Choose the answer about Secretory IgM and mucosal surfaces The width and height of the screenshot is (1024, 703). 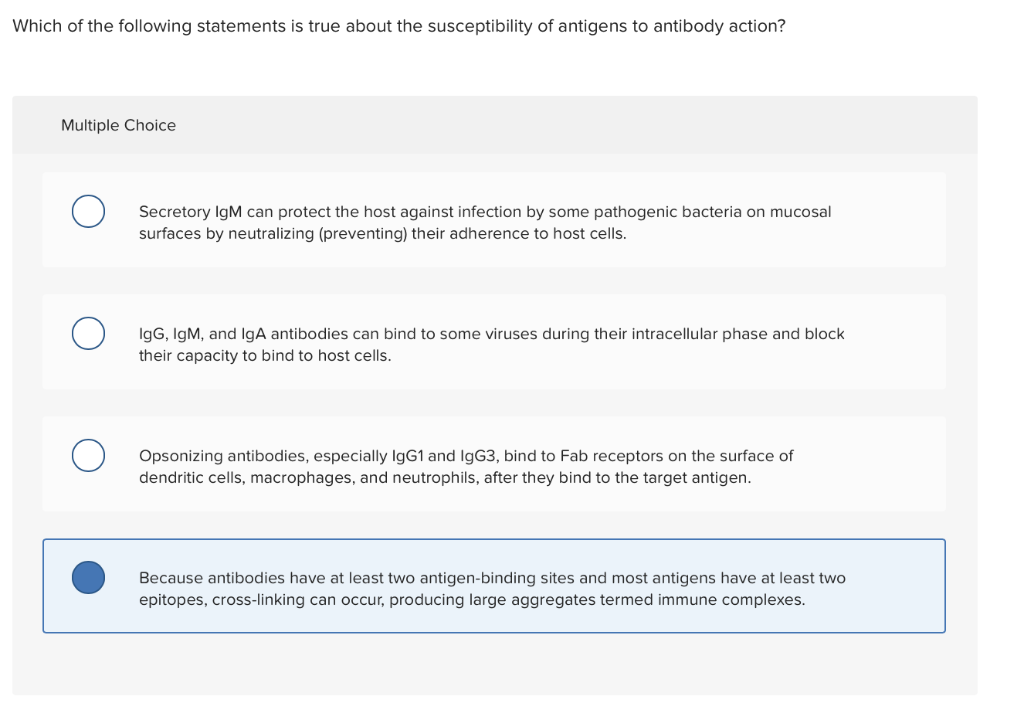pyautogui.click(x=485, y=222)
